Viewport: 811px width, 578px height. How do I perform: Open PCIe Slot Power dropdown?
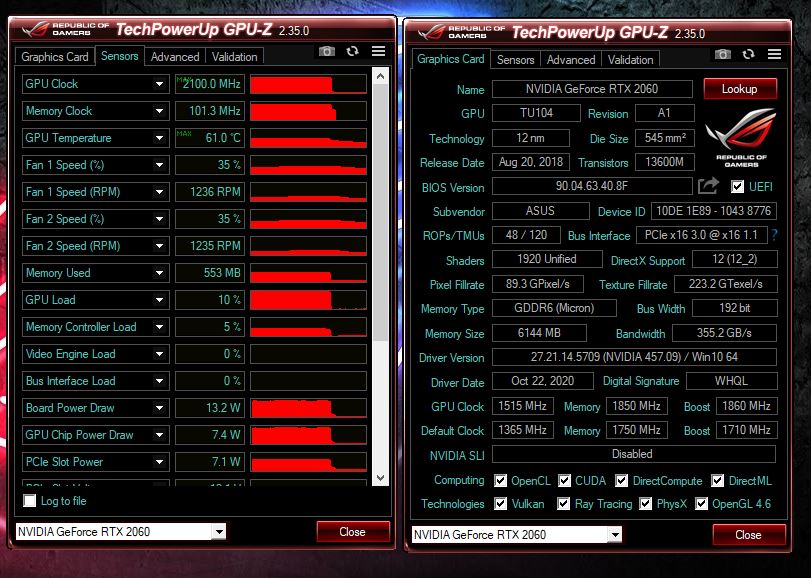[x=159, y=462]
